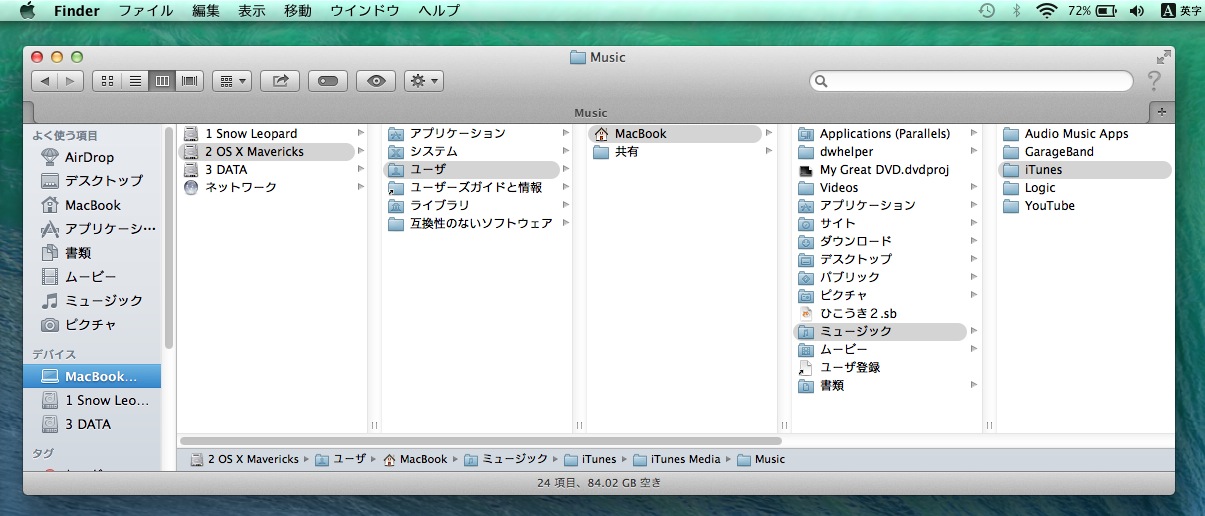Image resolution: width=1205 pixels, height=516 pixels.
Task: Click the back navigation arrow
Action: pyautogui.click(x=44, y=81)
